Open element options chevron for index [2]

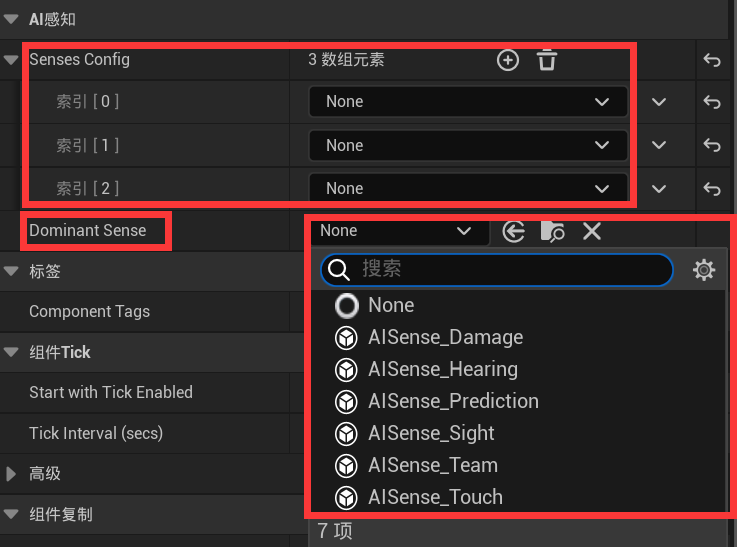(x=659, y=189)
